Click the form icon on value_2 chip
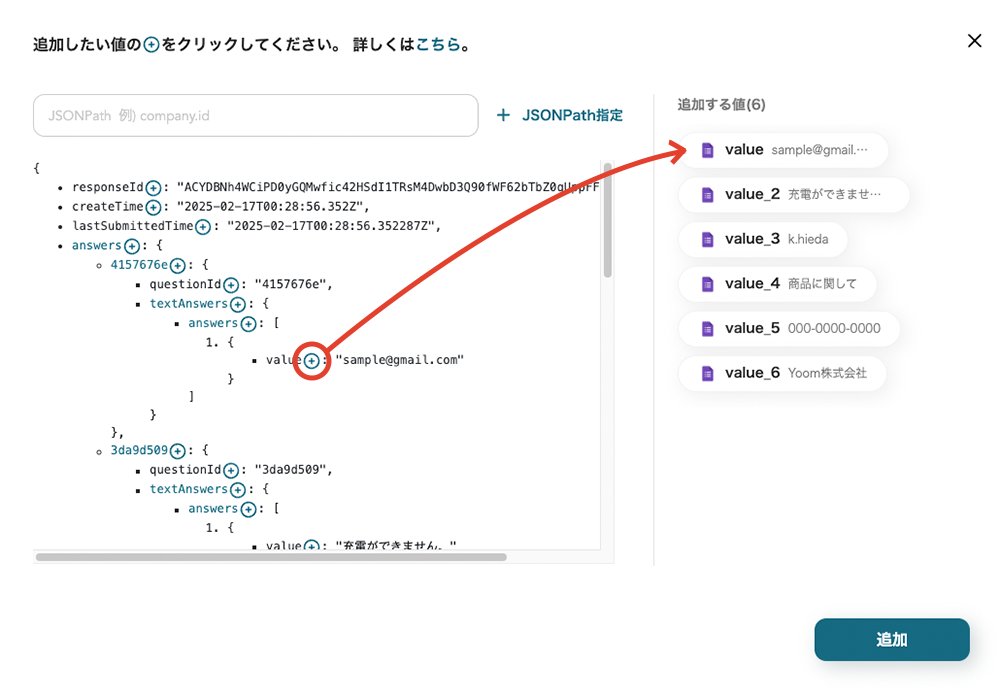The width and height of the screenshot is (1000, 691). pos(707,195)
